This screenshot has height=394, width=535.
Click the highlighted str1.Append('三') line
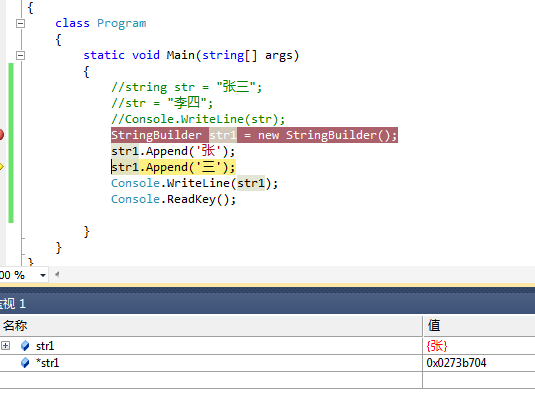coord(173,167)
